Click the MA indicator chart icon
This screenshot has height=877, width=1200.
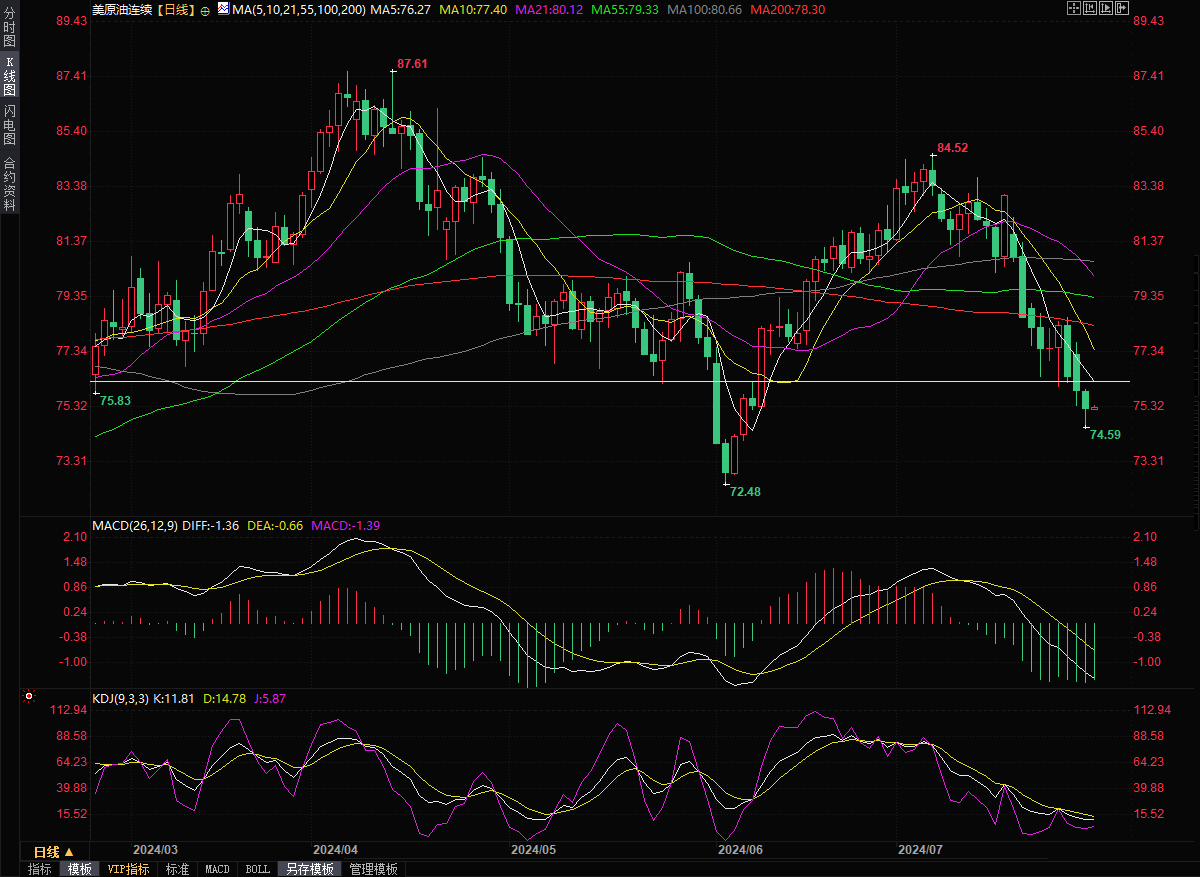point(222,9)
